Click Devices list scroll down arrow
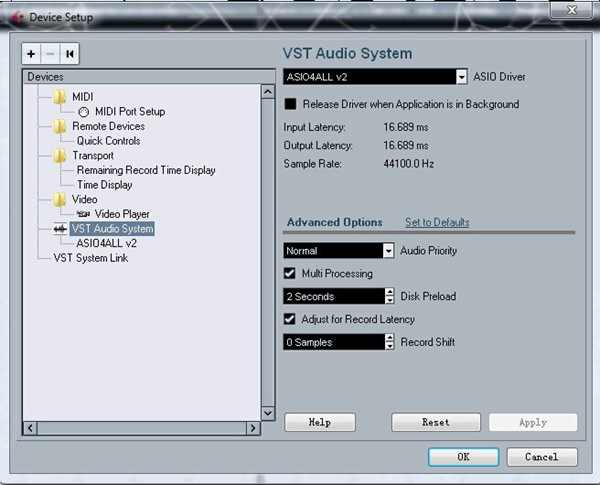Viewport: 600px width, 485px height. (x=268, y=413)
